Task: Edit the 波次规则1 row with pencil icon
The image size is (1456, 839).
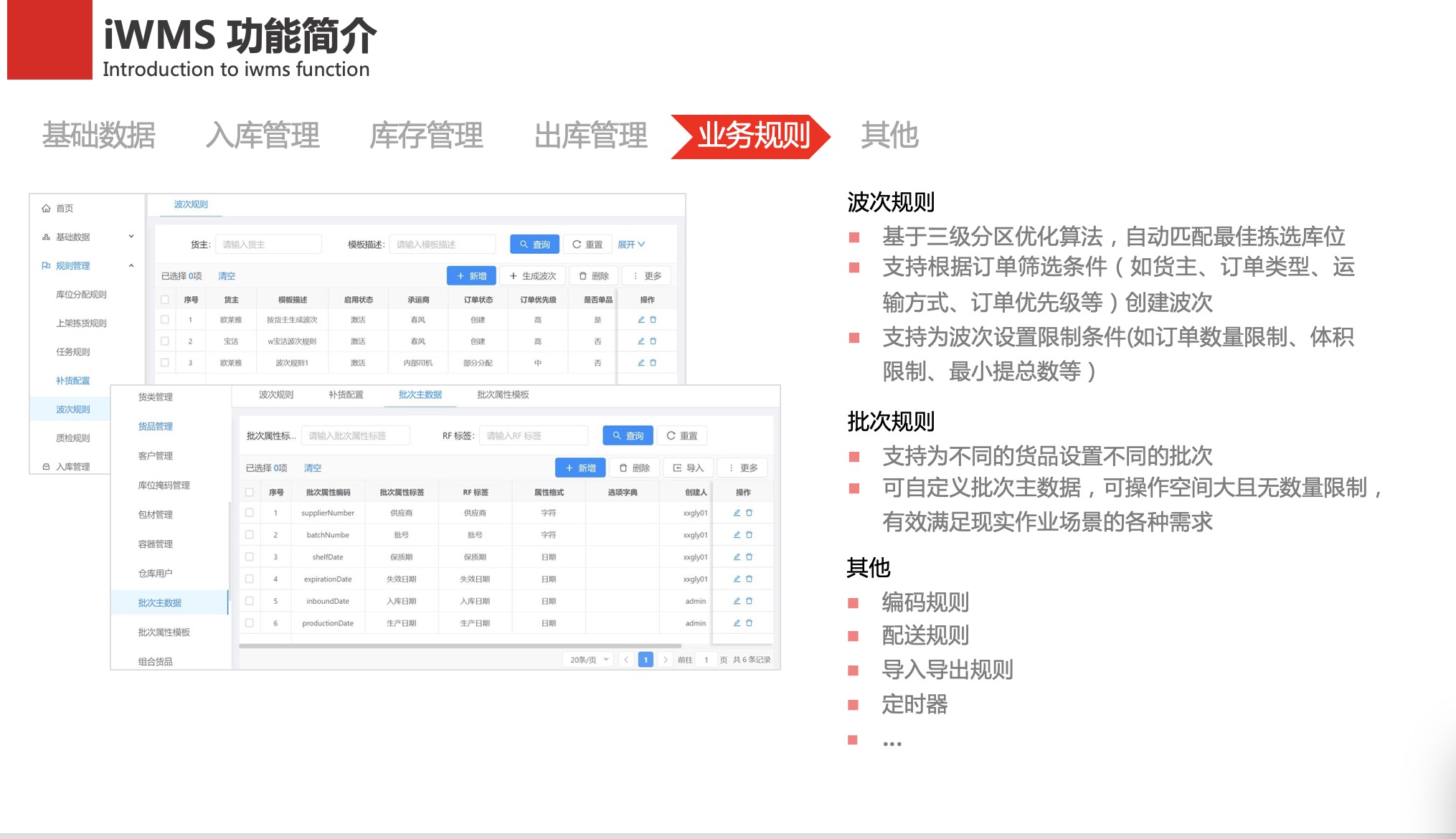Action: tap(641, 363)
